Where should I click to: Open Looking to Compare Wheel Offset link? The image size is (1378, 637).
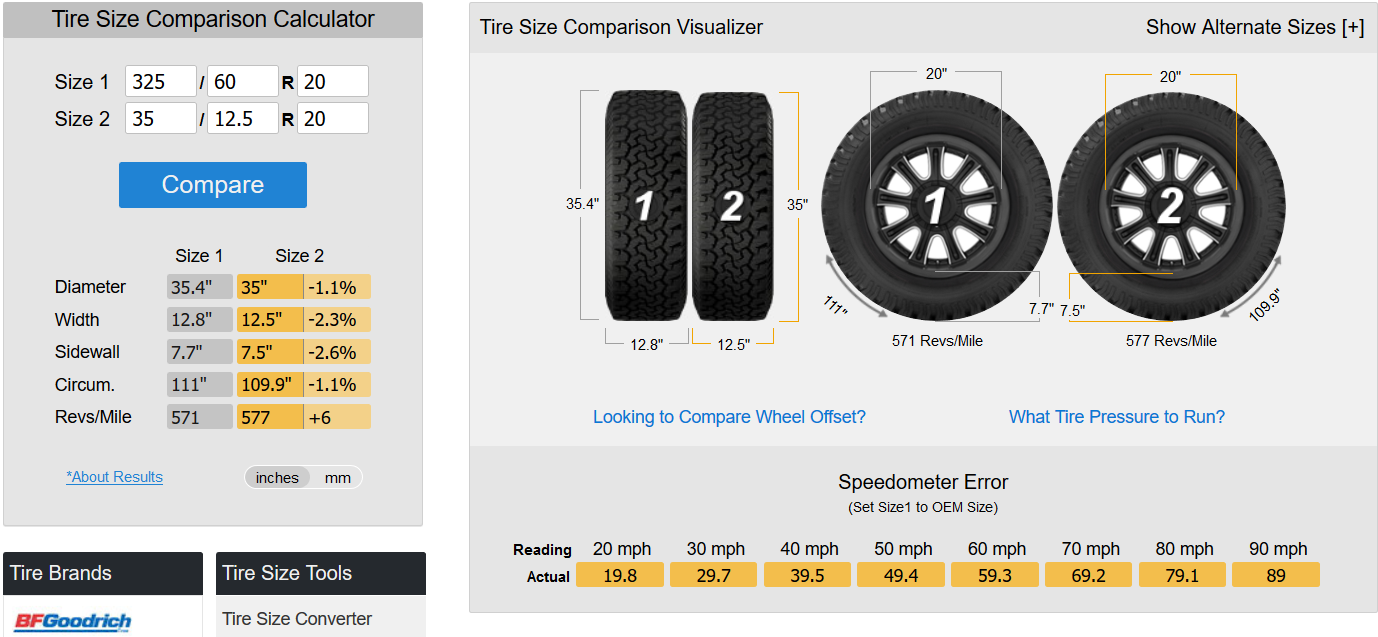729,417
